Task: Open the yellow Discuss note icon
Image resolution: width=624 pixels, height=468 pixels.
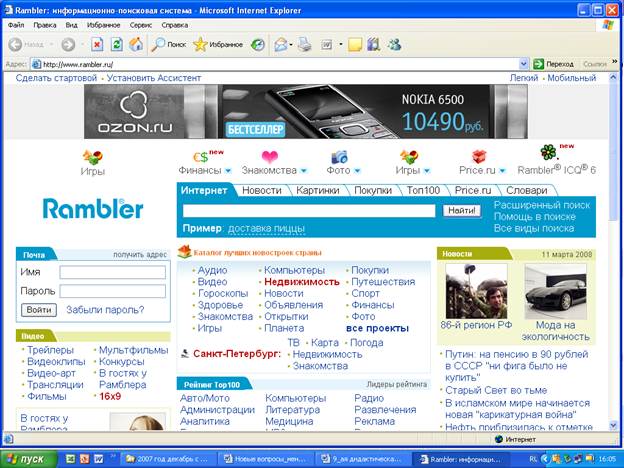Action: [355, 45]
